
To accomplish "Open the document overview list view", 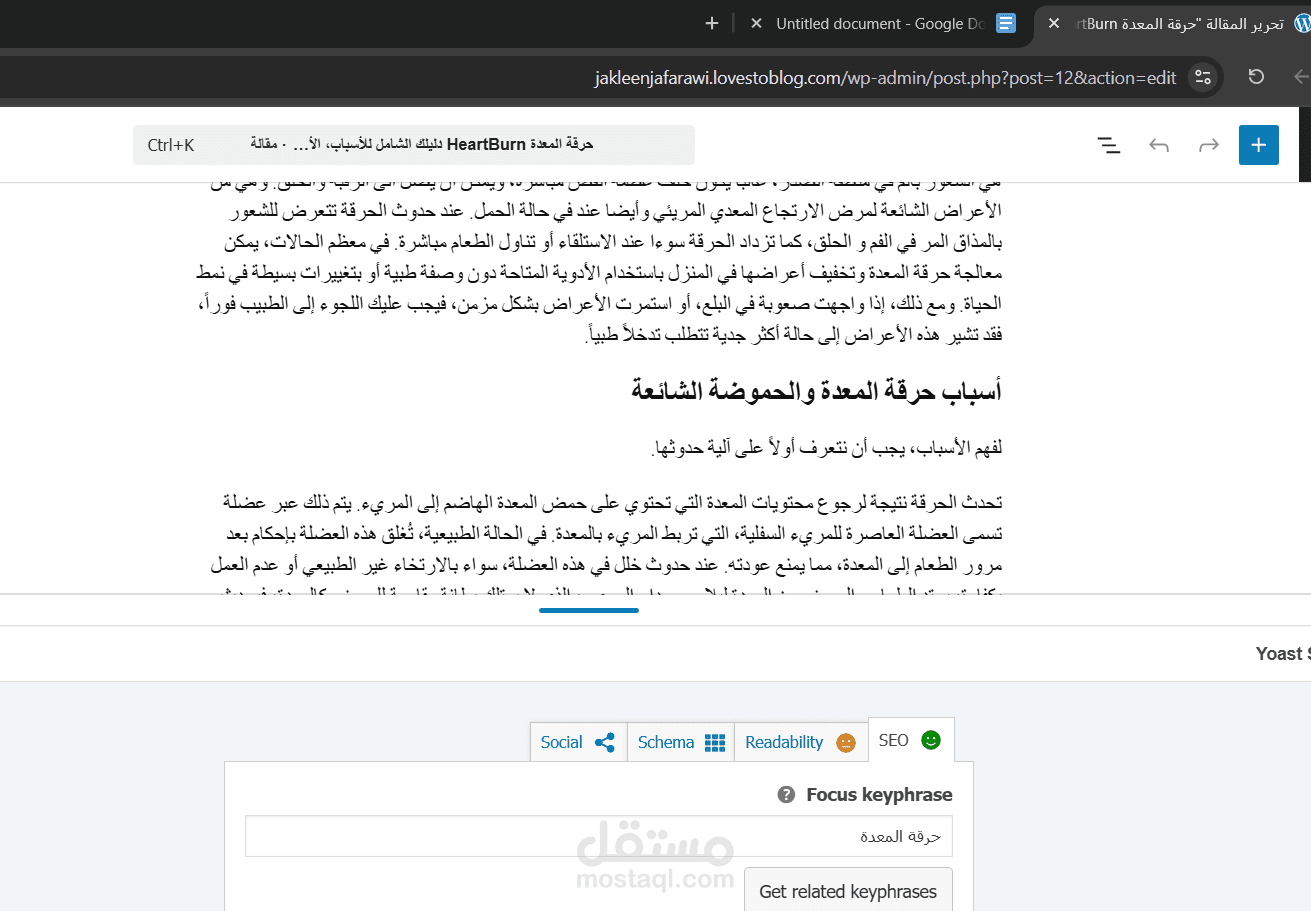I will 1109,145.
